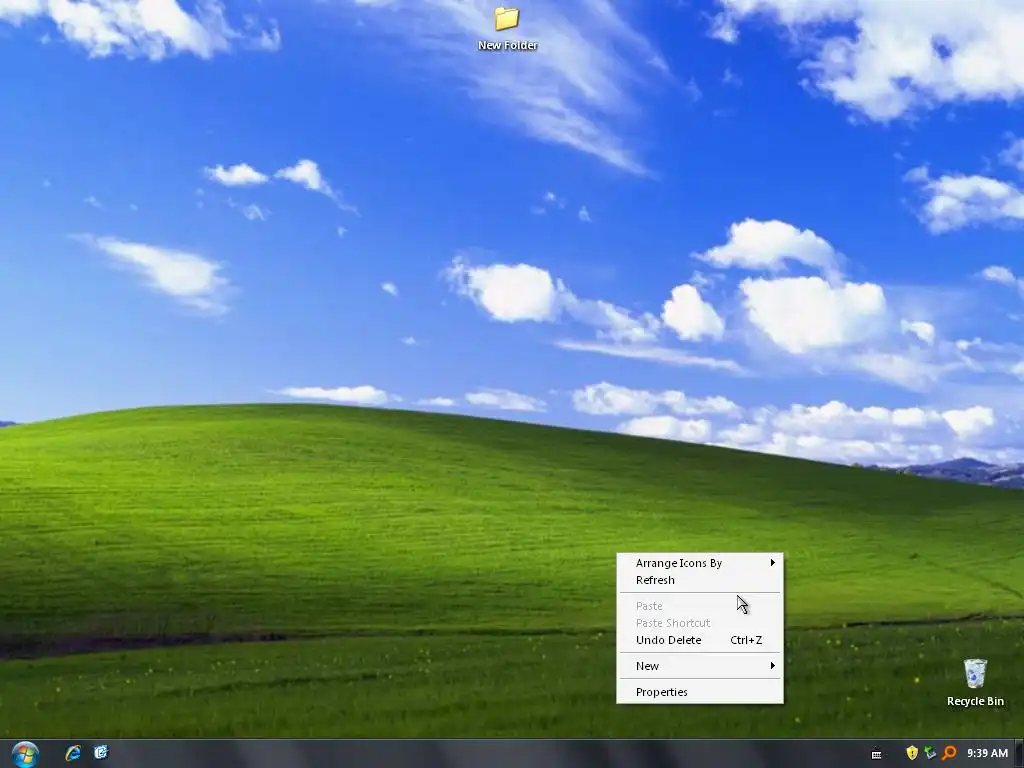Click the 9:39 AM taskbar clock
Image resolution: width=1024 pixels, height=768 pixels.
click(987, 753)
